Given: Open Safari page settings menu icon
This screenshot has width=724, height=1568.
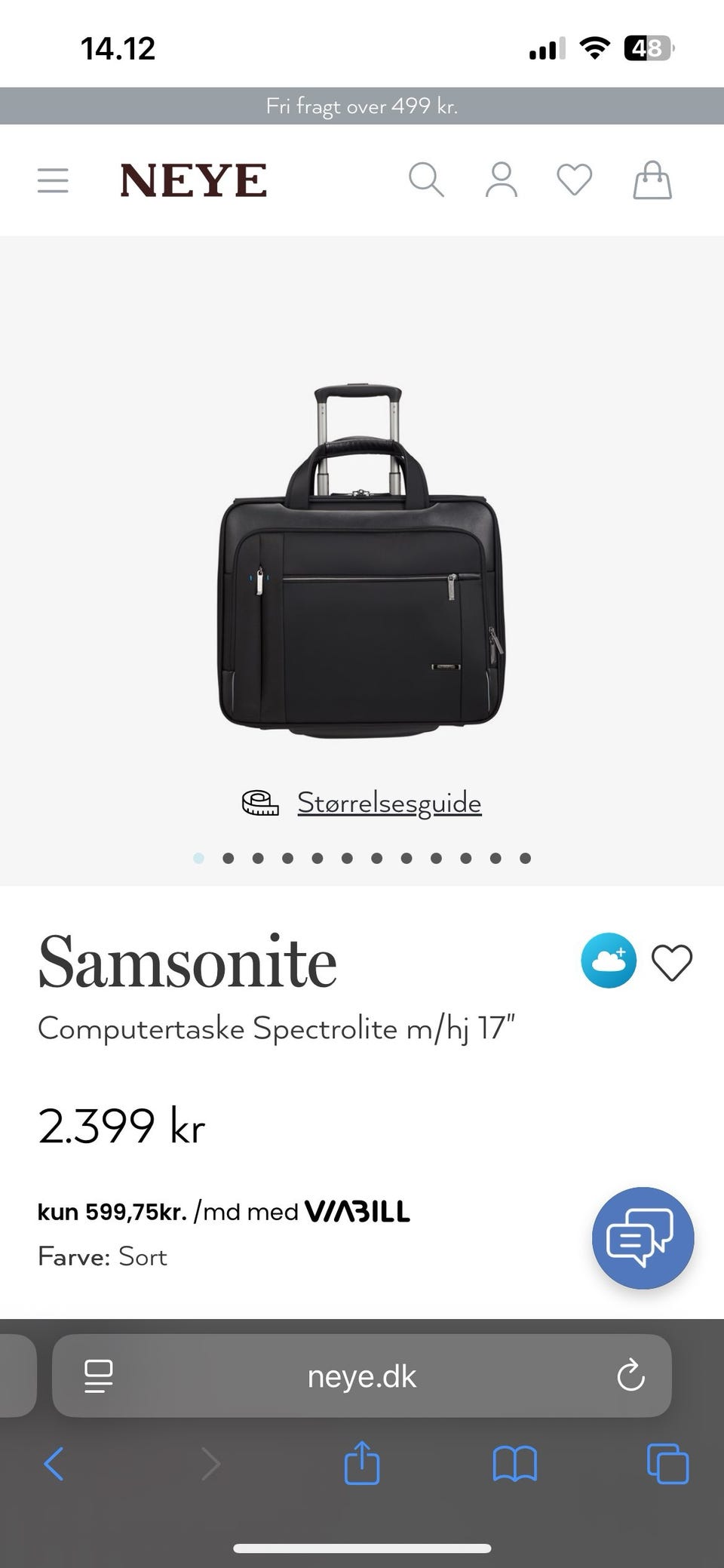Looking at the screenshot, I should point(98,1376).
